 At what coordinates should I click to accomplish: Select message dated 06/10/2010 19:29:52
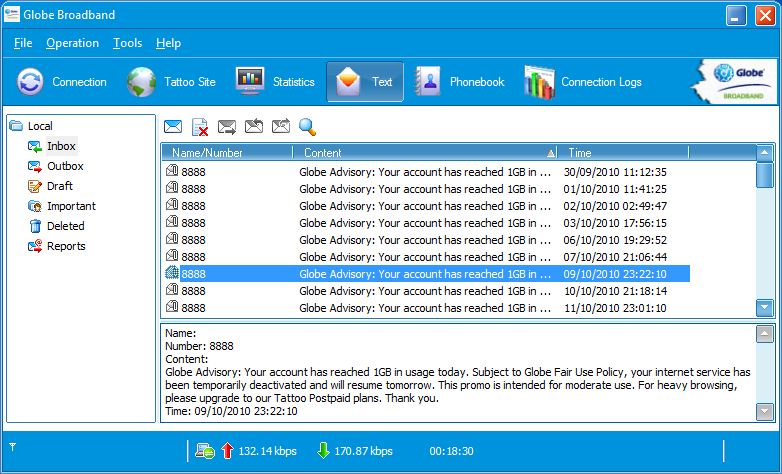(425, 240)
